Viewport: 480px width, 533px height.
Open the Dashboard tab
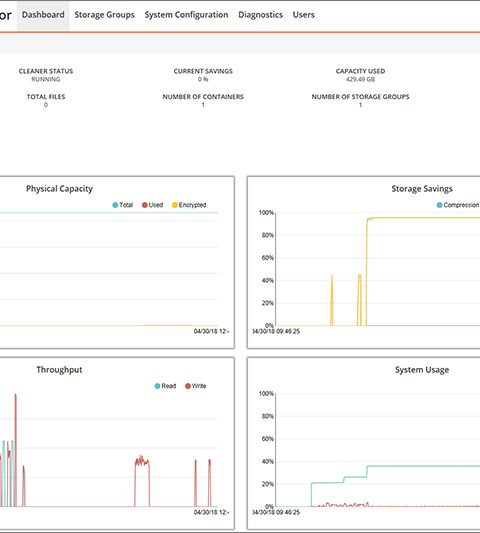coord(43,15)
